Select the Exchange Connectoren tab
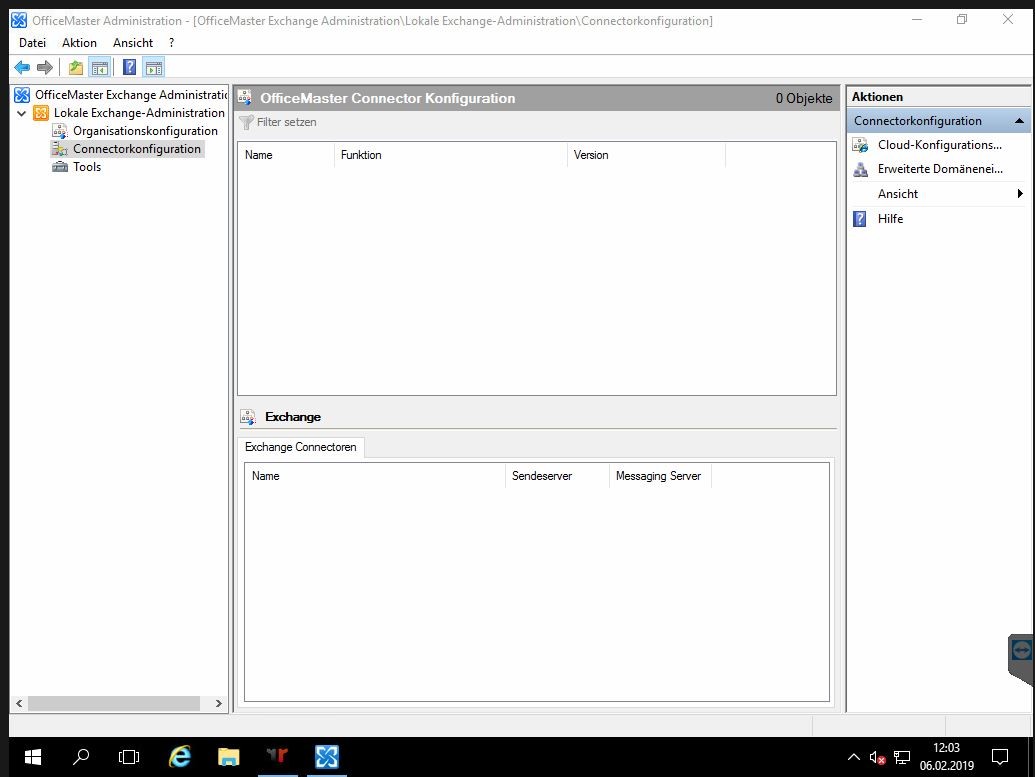The height and width of the screenshot is (777, 1035). coord(300,447)
